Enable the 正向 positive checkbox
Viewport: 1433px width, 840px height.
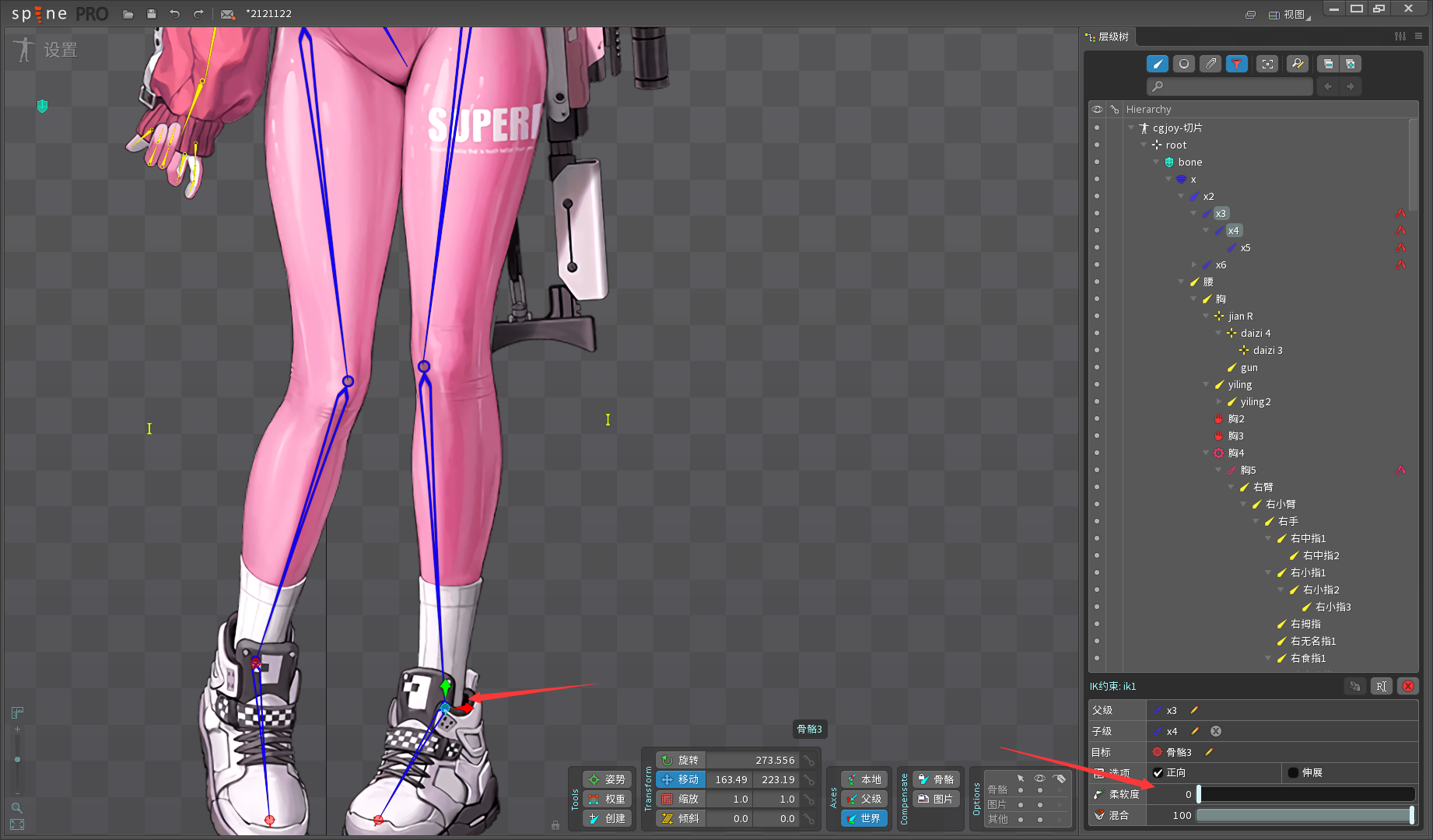pos(1158,772)
